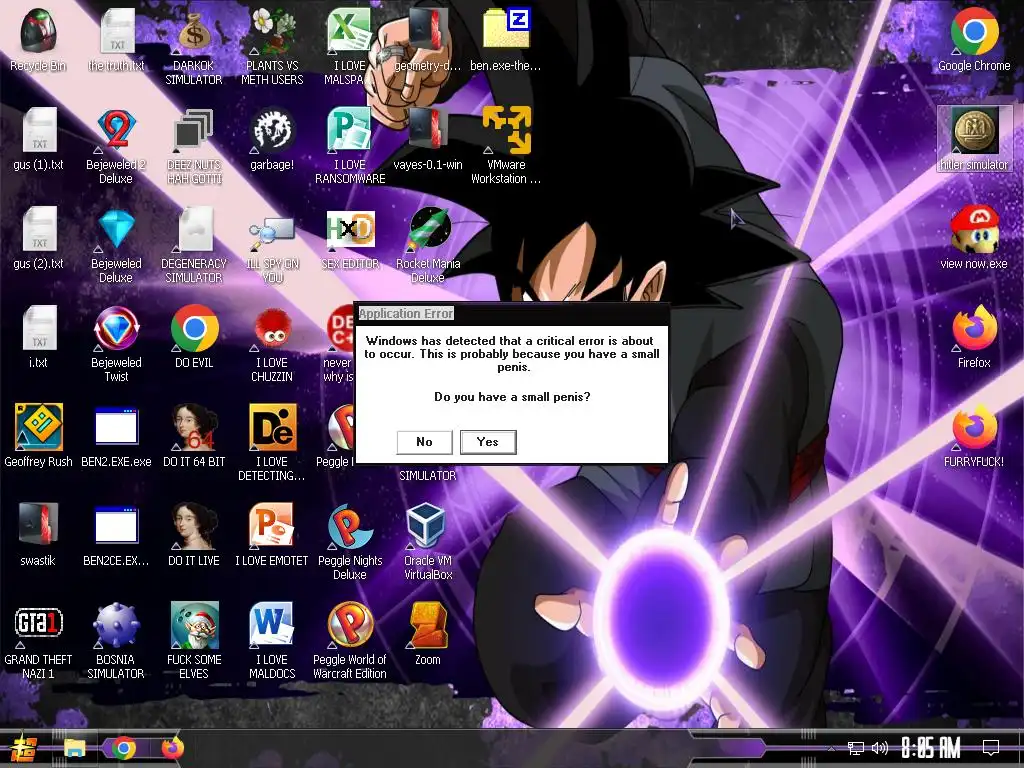Viewport: 1024px width, 768px height.
Task: Click Yes in the Application Error dialog
Action: (x=488, y=442)
